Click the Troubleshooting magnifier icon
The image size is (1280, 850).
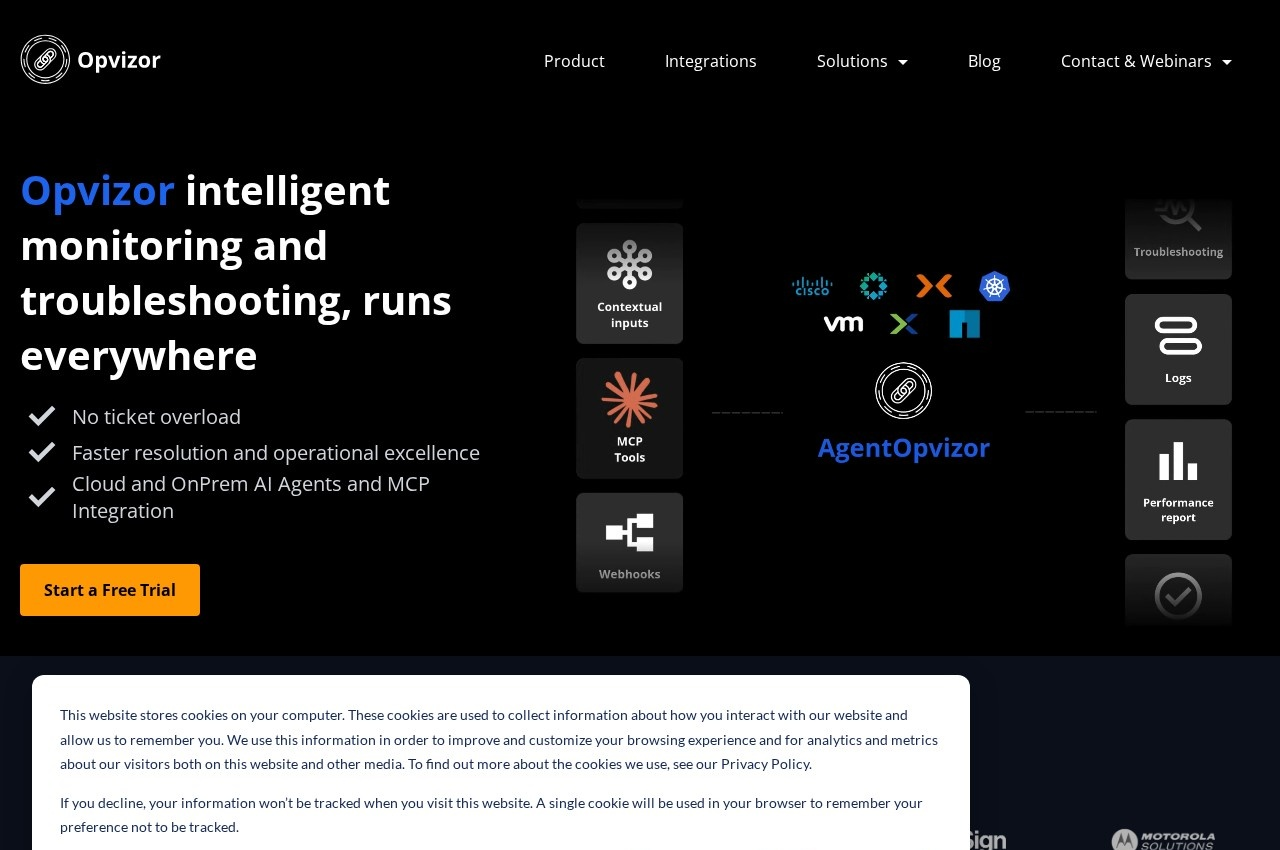[1178, 213]
